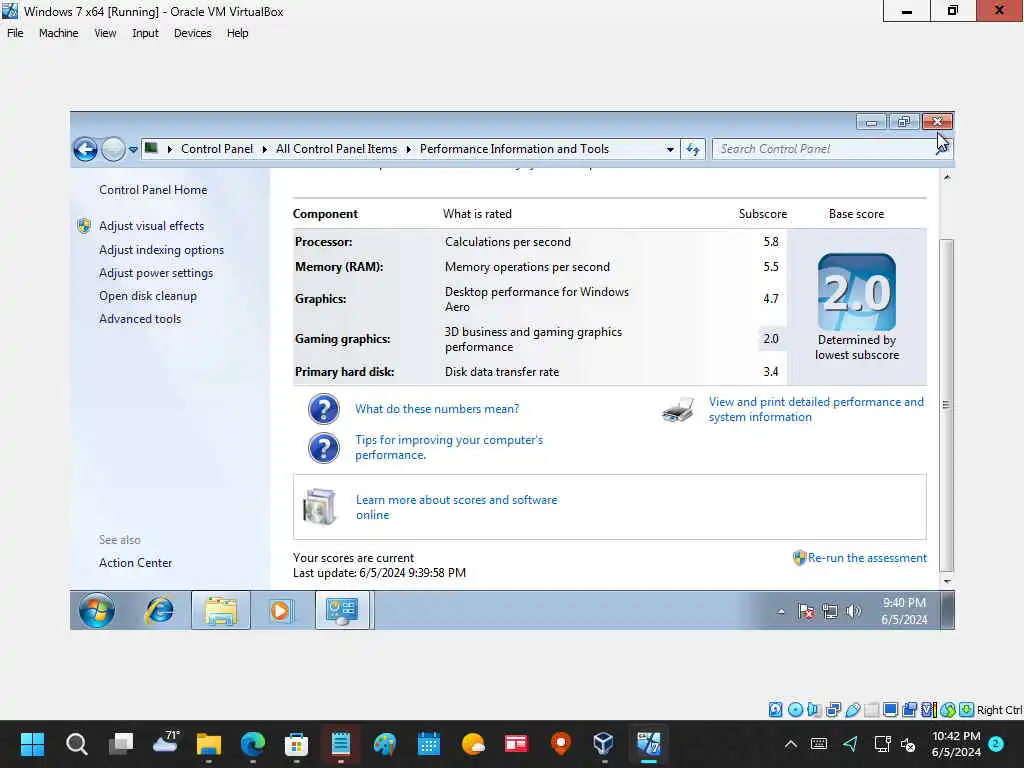Image resolution: width=1024 pixels, height=768 pixels.
Task: Open the Windows 7 Start orb
Action: 97,611
